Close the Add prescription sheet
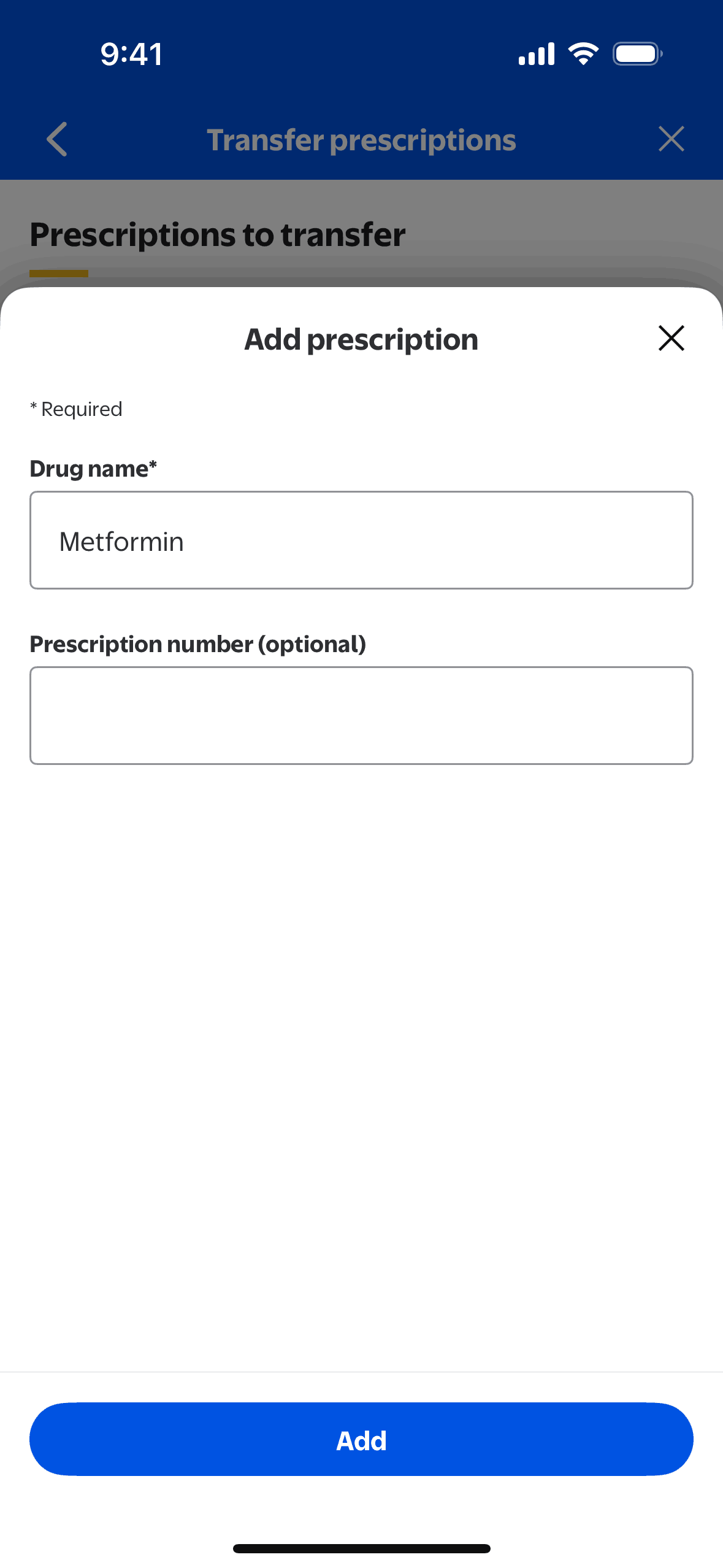 pos(671,338)
